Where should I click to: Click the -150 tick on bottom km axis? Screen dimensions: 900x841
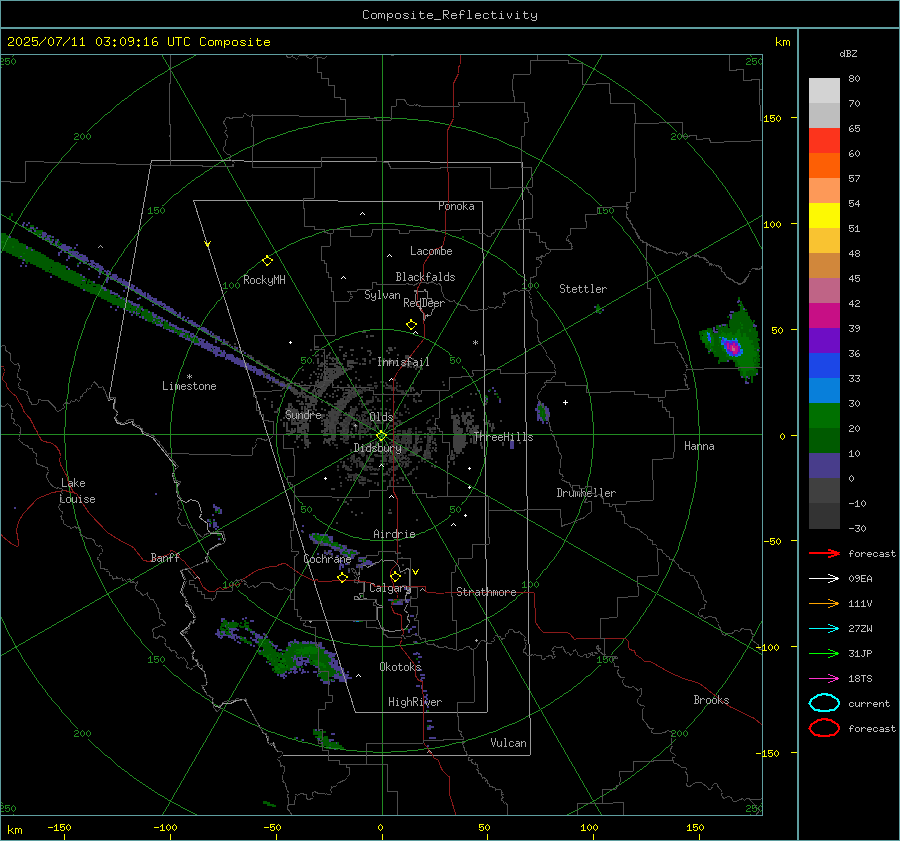point(59,827)
